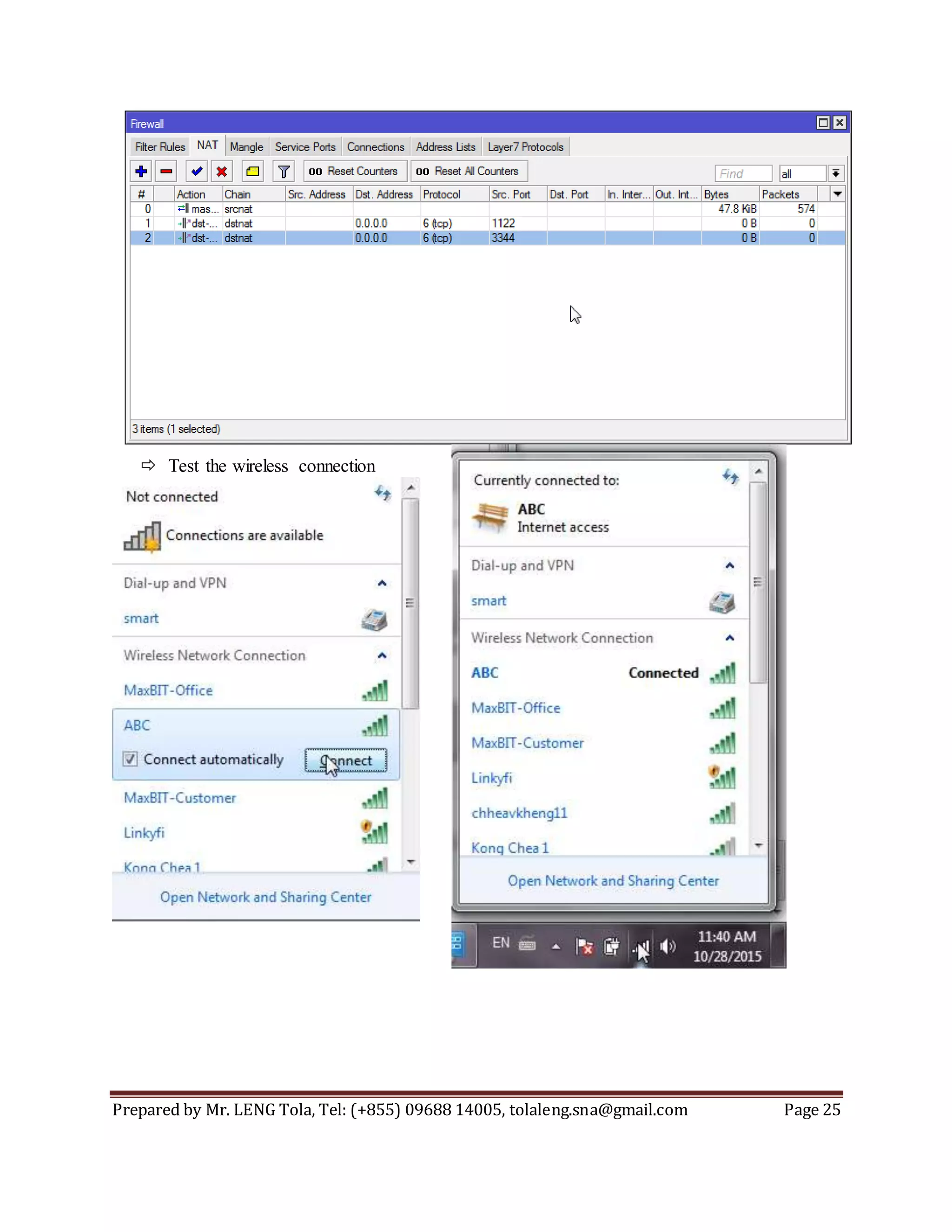Click the red minus remove rule icon
The height and width of the screenshot is (1232, 952).
pos(166,172)
